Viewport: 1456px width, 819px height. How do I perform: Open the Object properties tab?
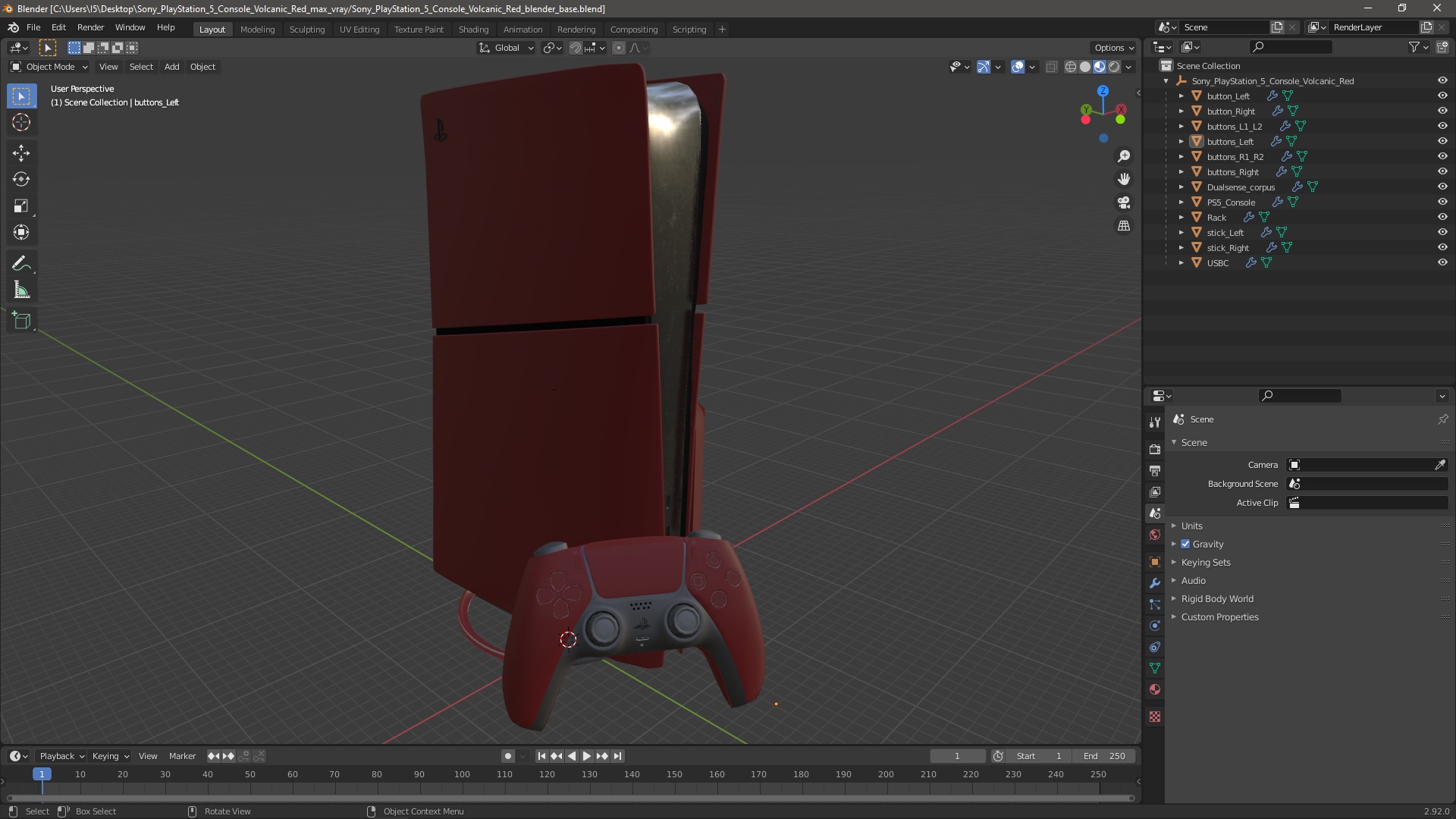(x=1155, y=562)
